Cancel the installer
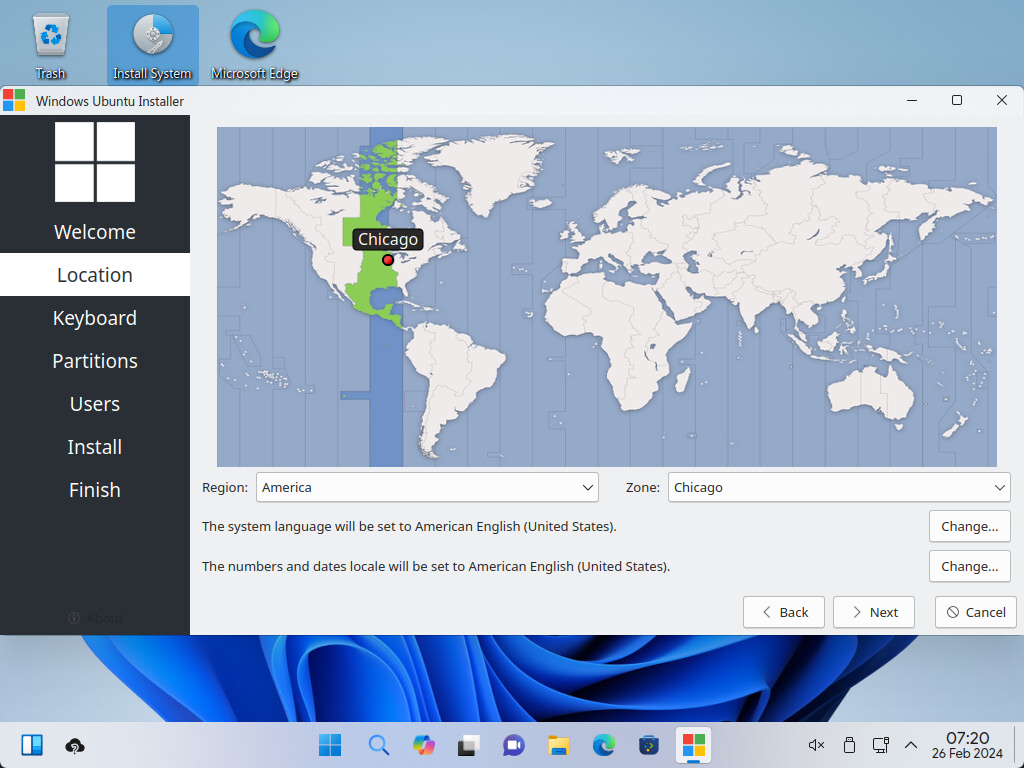Image resolution: width=1024 pixels, height=768 pixels. [976, 612]
